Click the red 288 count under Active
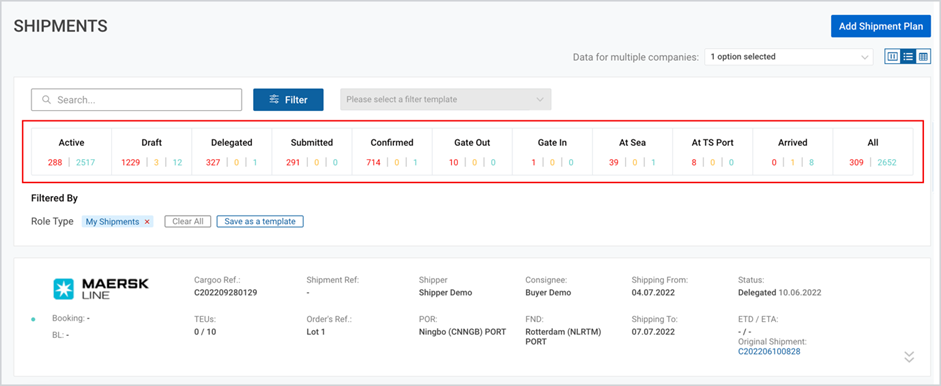This screenshot has width=941, height=386. pos(55,162)
